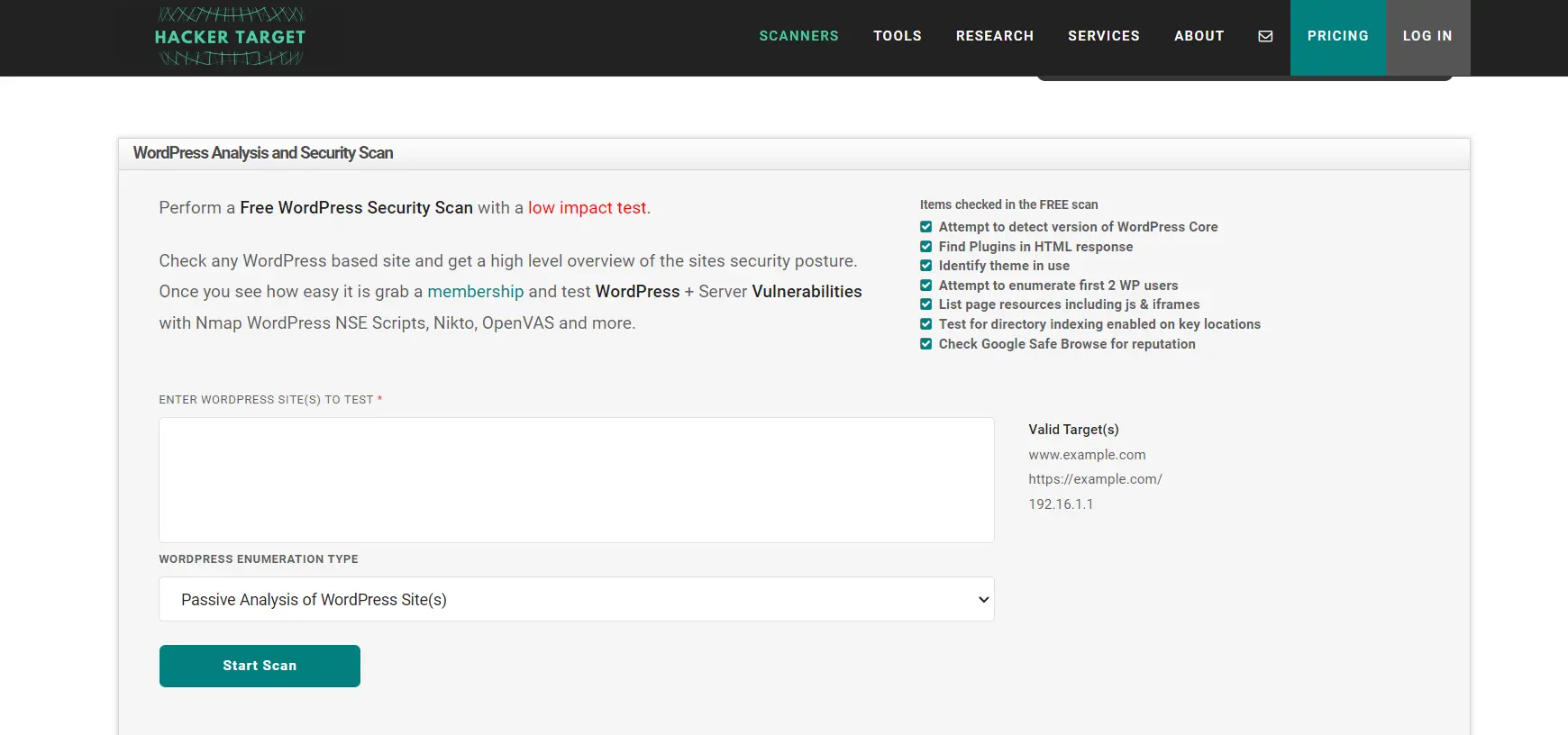Click checkmark beside Identify theme in use

[925, 266]
